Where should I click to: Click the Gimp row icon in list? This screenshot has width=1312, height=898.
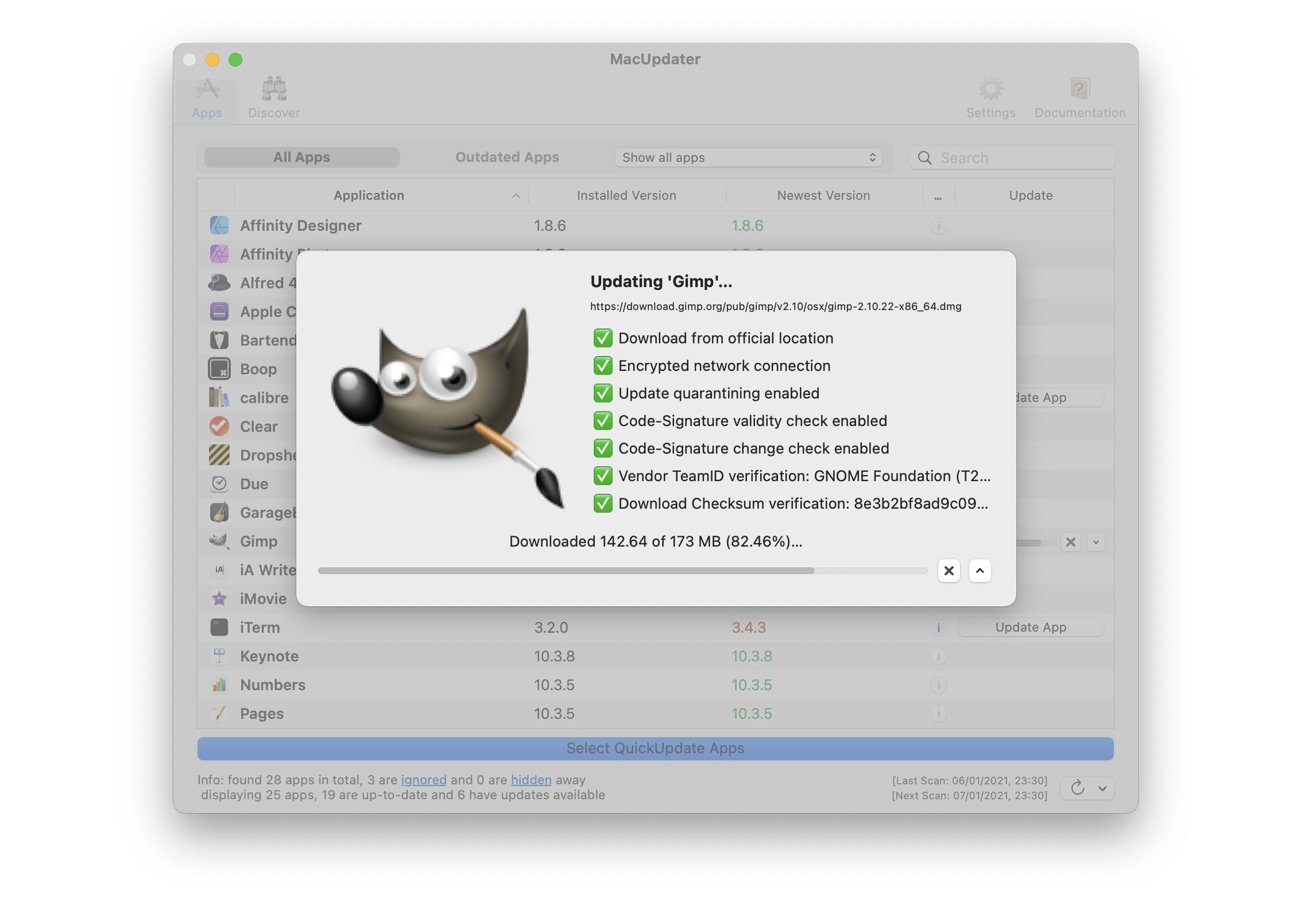[x=219, y=541]
